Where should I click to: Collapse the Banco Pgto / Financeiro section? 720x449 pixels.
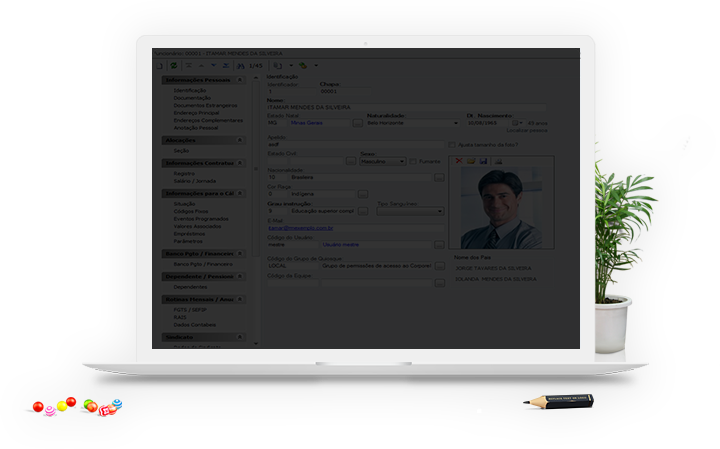pos(239,253)
